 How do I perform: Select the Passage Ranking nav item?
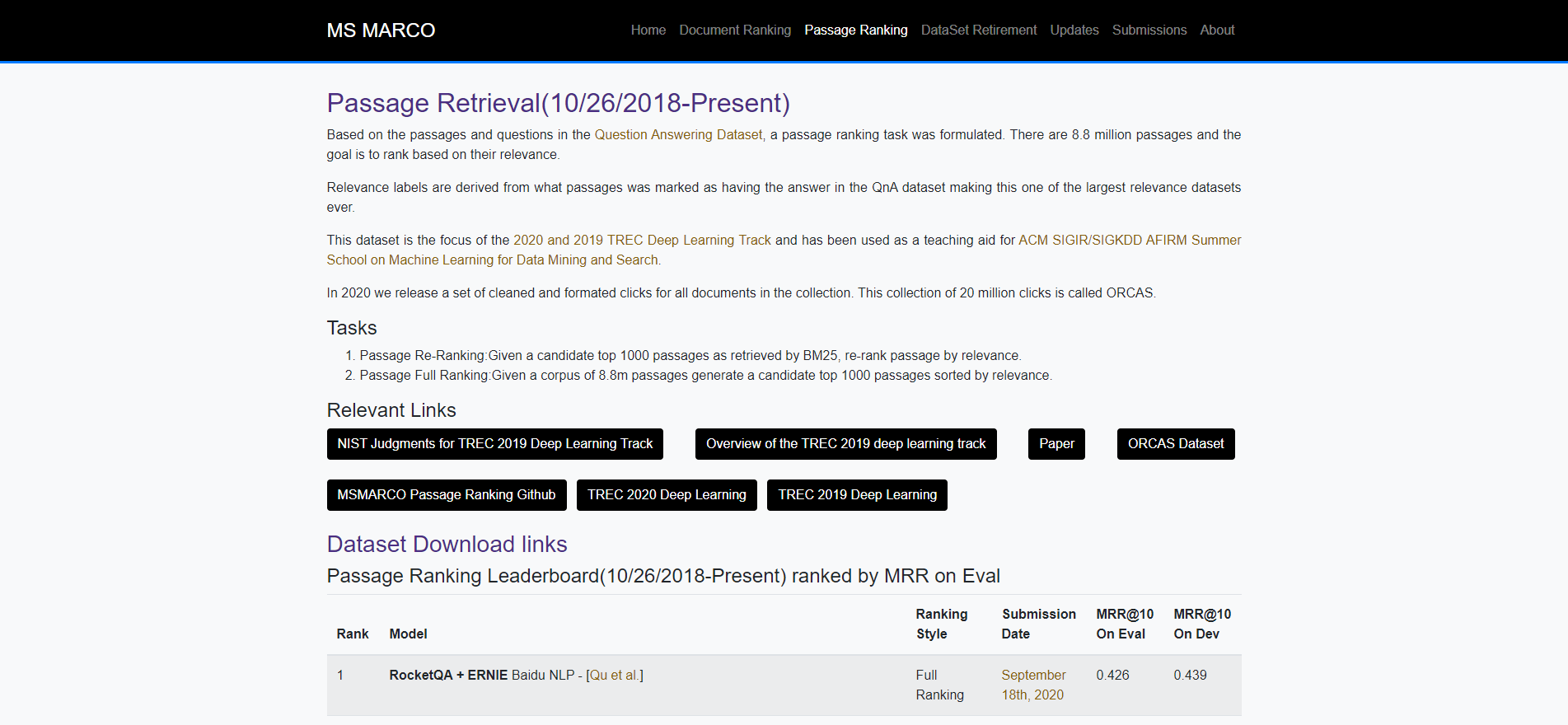point(856,30)
